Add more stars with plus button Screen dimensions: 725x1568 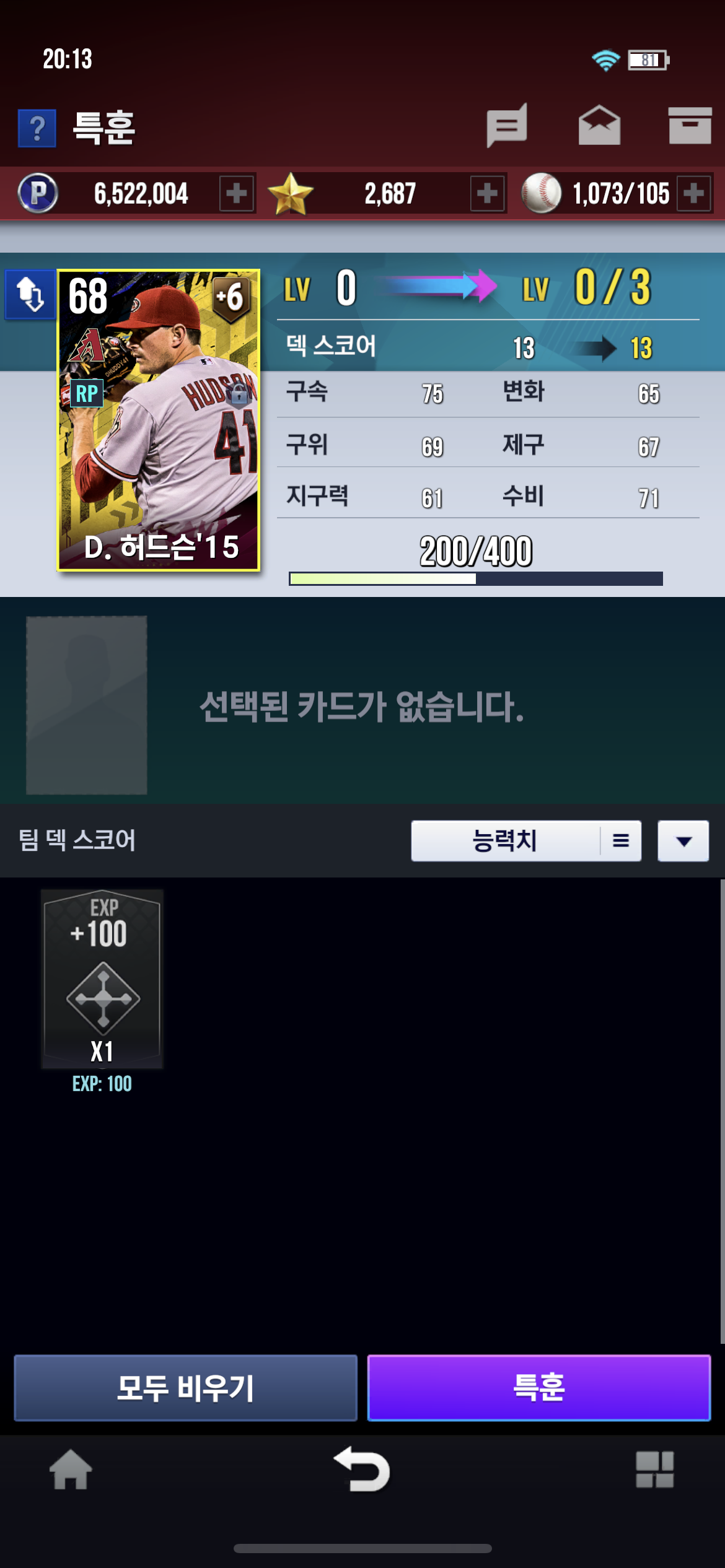coord(487,194)
